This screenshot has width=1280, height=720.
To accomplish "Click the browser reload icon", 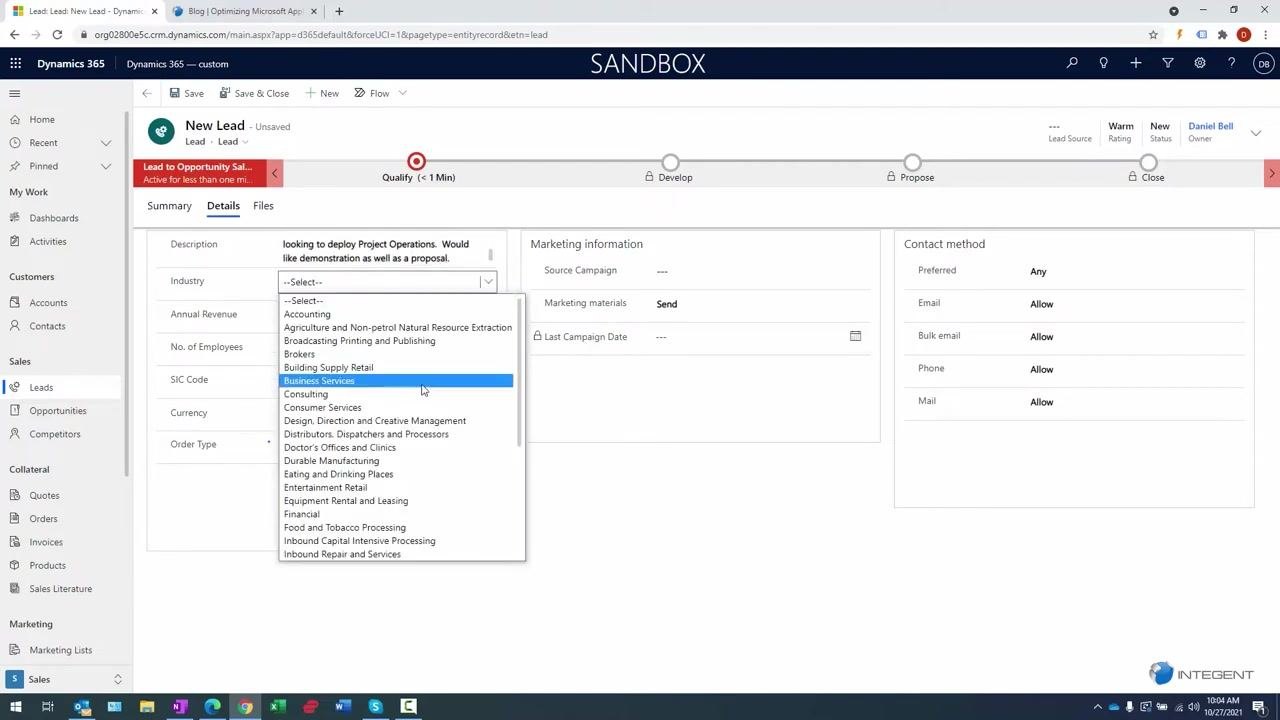I will 57,34.
